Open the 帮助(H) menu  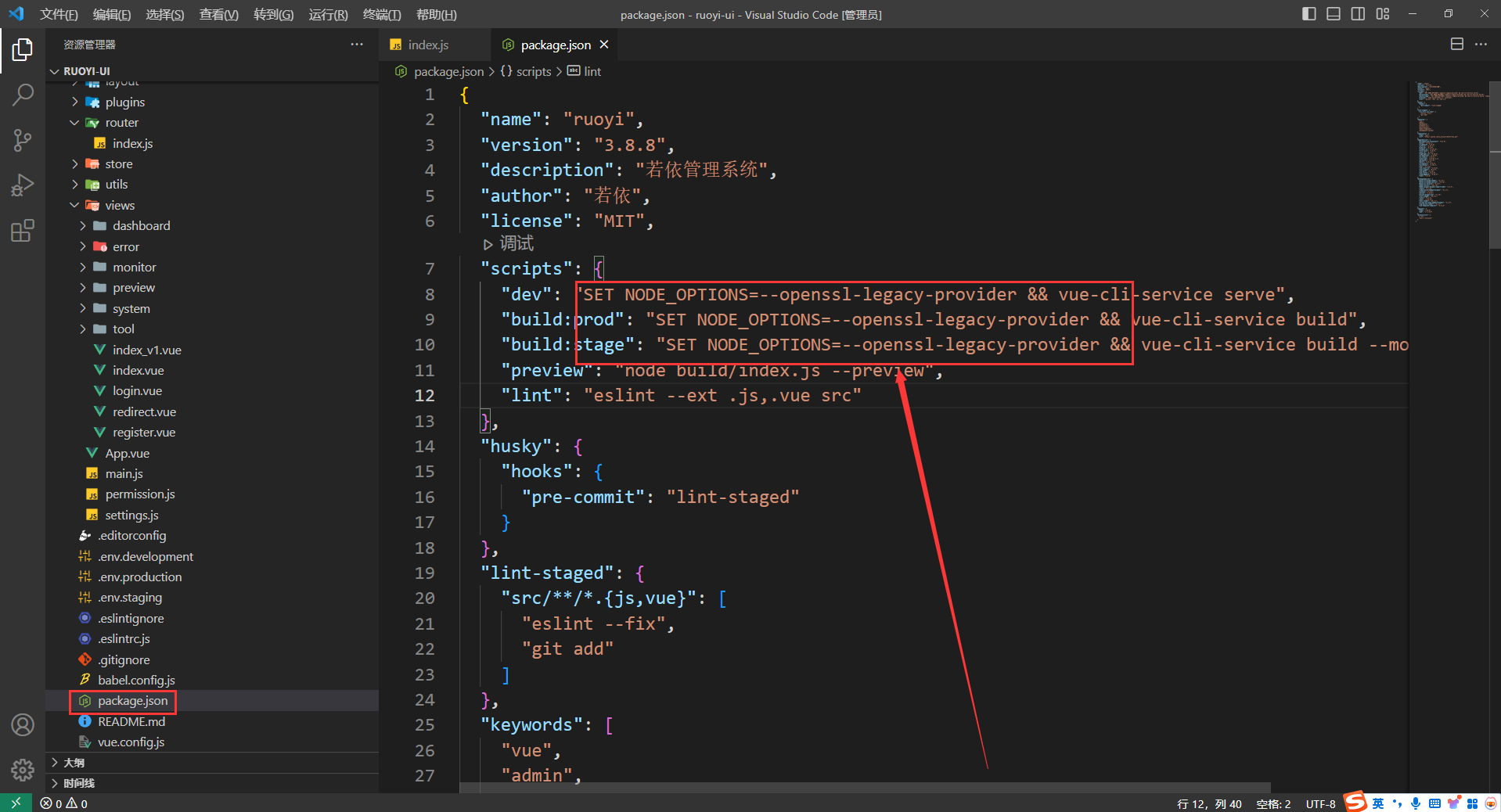tap(437, 15)
